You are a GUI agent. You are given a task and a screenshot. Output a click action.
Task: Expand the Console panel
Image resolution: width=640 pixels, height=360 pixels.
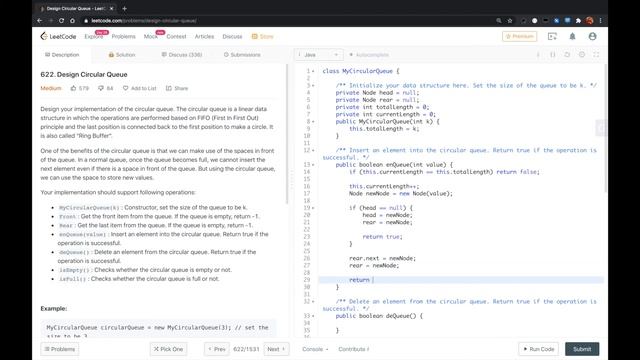315,349
